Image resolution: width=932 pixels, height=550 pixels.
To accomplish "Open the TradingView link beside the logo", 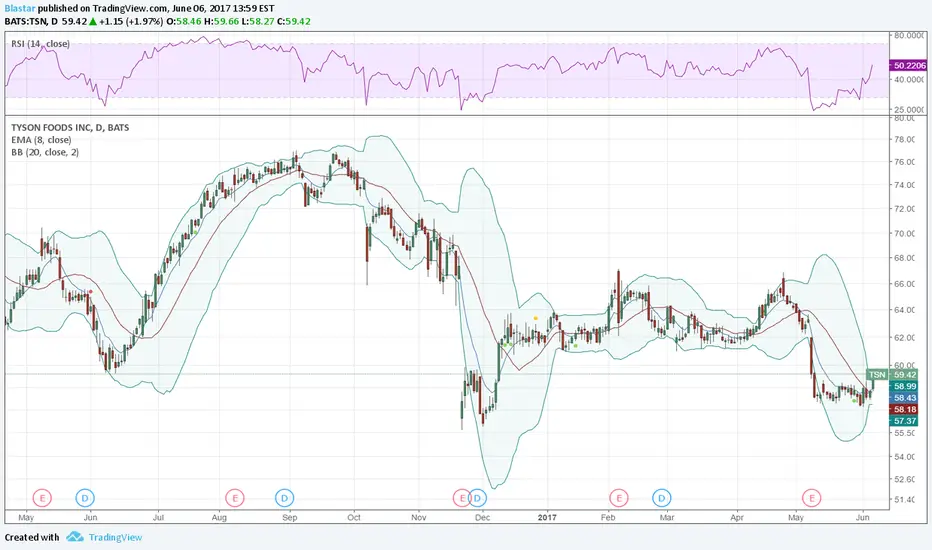I will [115, 538].
